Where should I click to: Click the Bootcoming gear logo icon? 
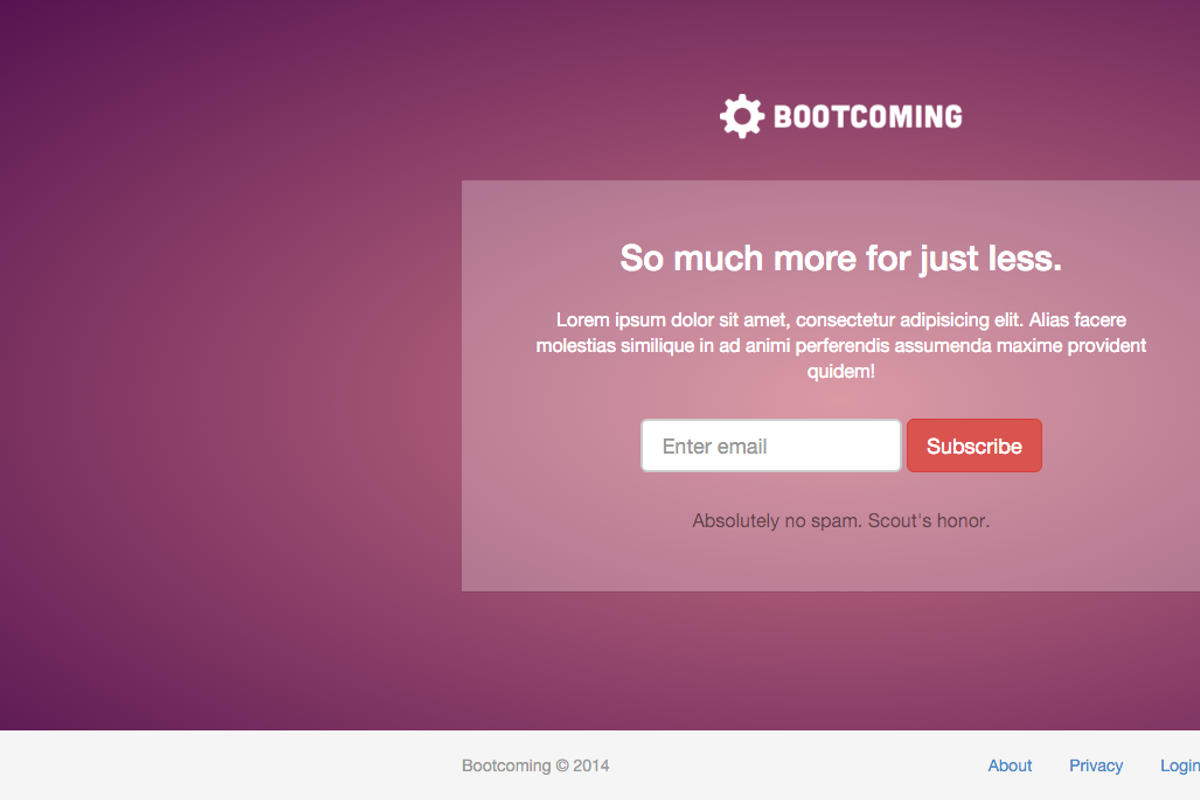point(742,116)
